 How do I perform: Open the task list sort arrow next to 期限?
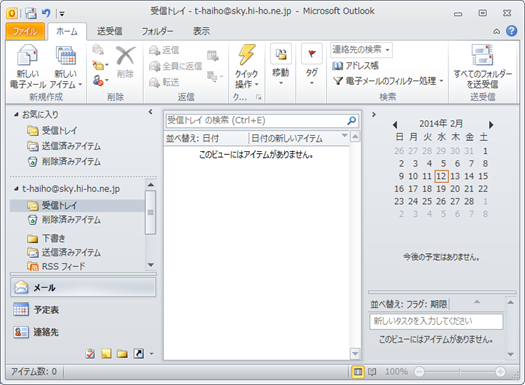[x=477, y=302]
